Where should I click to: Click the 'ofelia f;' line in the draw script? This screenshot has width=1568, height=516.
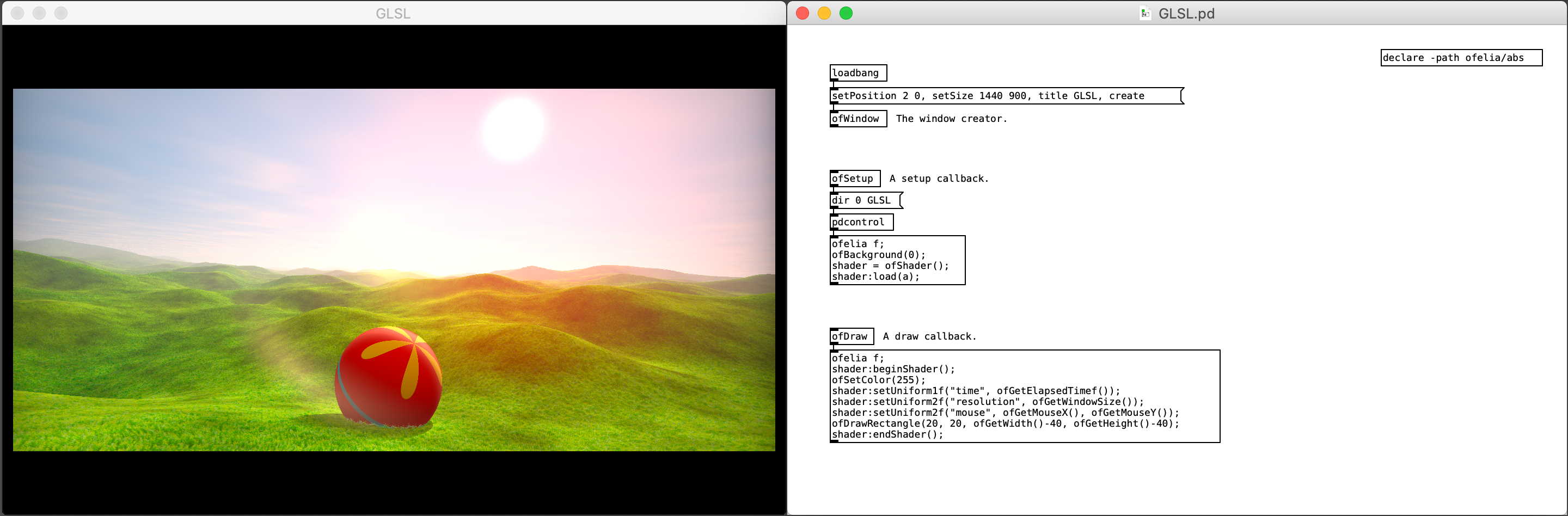click(x=857, y=358)
